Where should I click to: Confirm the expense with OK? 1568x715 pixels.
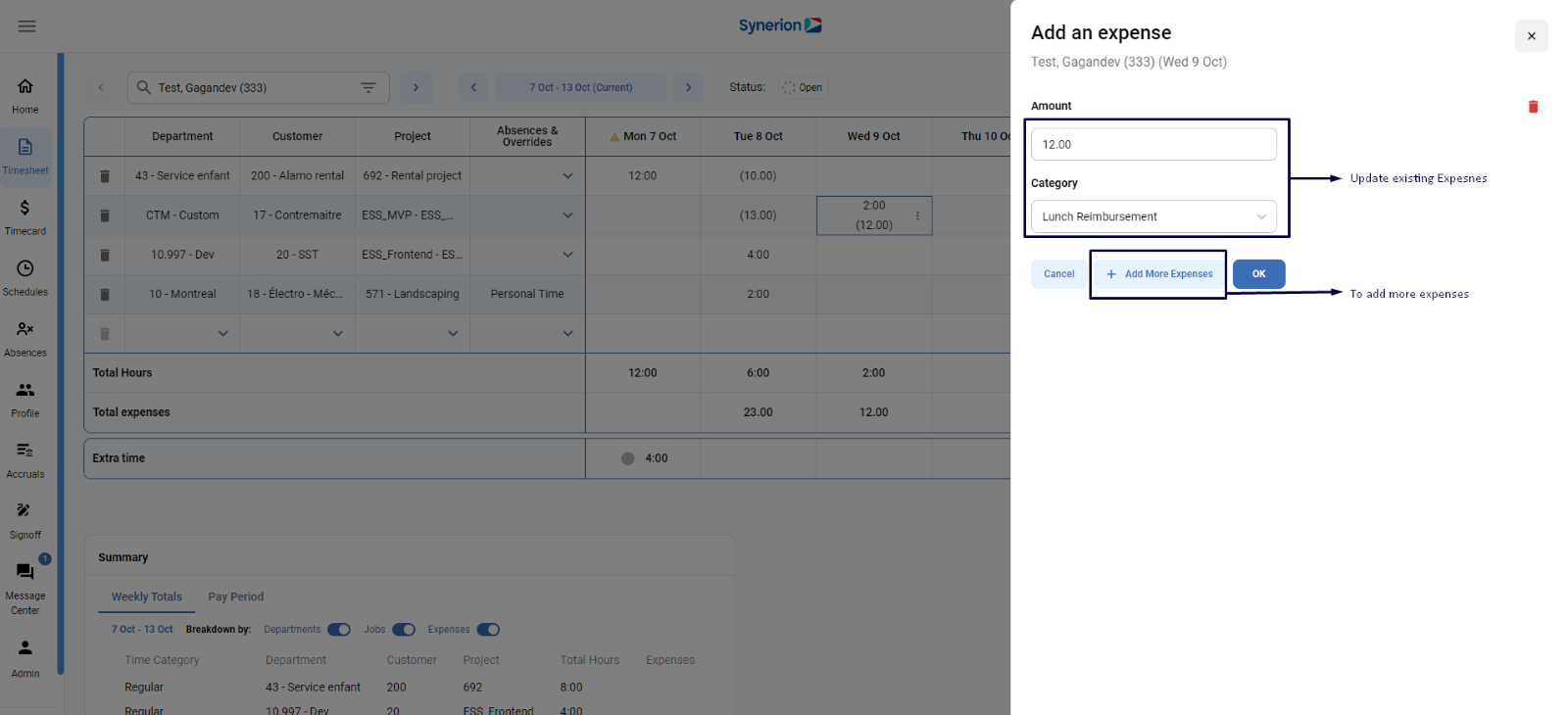pyautogui.click(x=1258, y=274)
